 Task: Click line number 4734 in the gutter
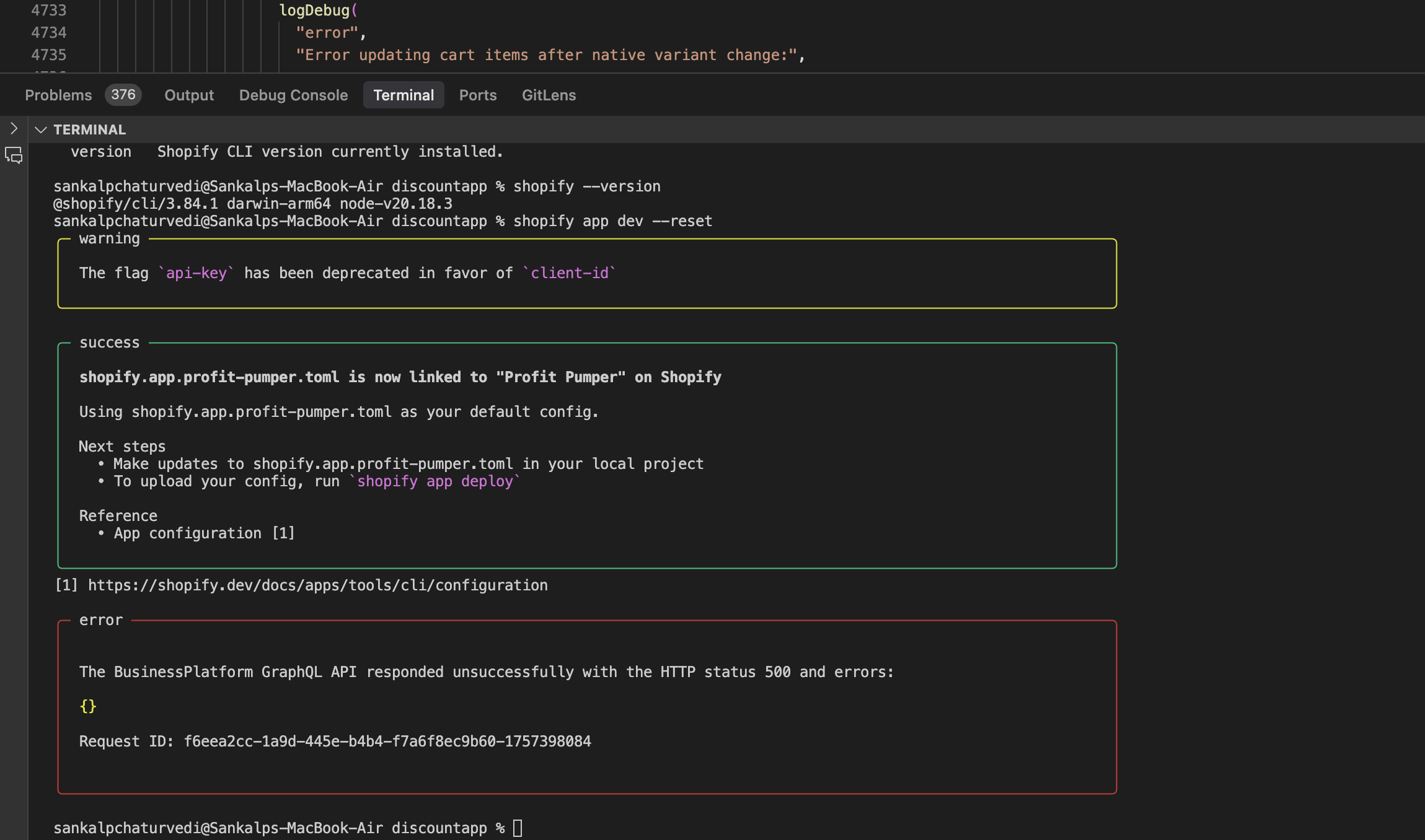coord(48,32)
